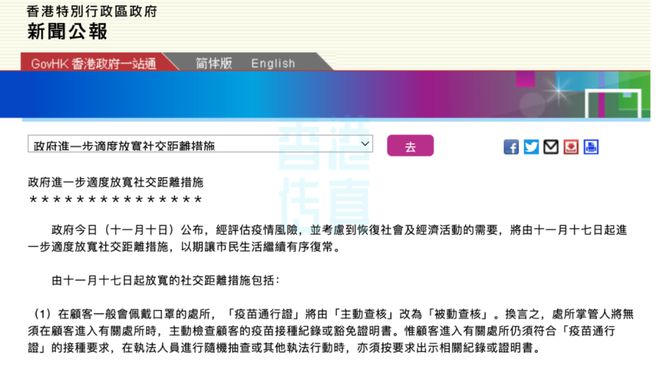Click the row of asterisks under headline
This screenshot has width=660, height=366.
pyautogui.click(x=116, y=199)
